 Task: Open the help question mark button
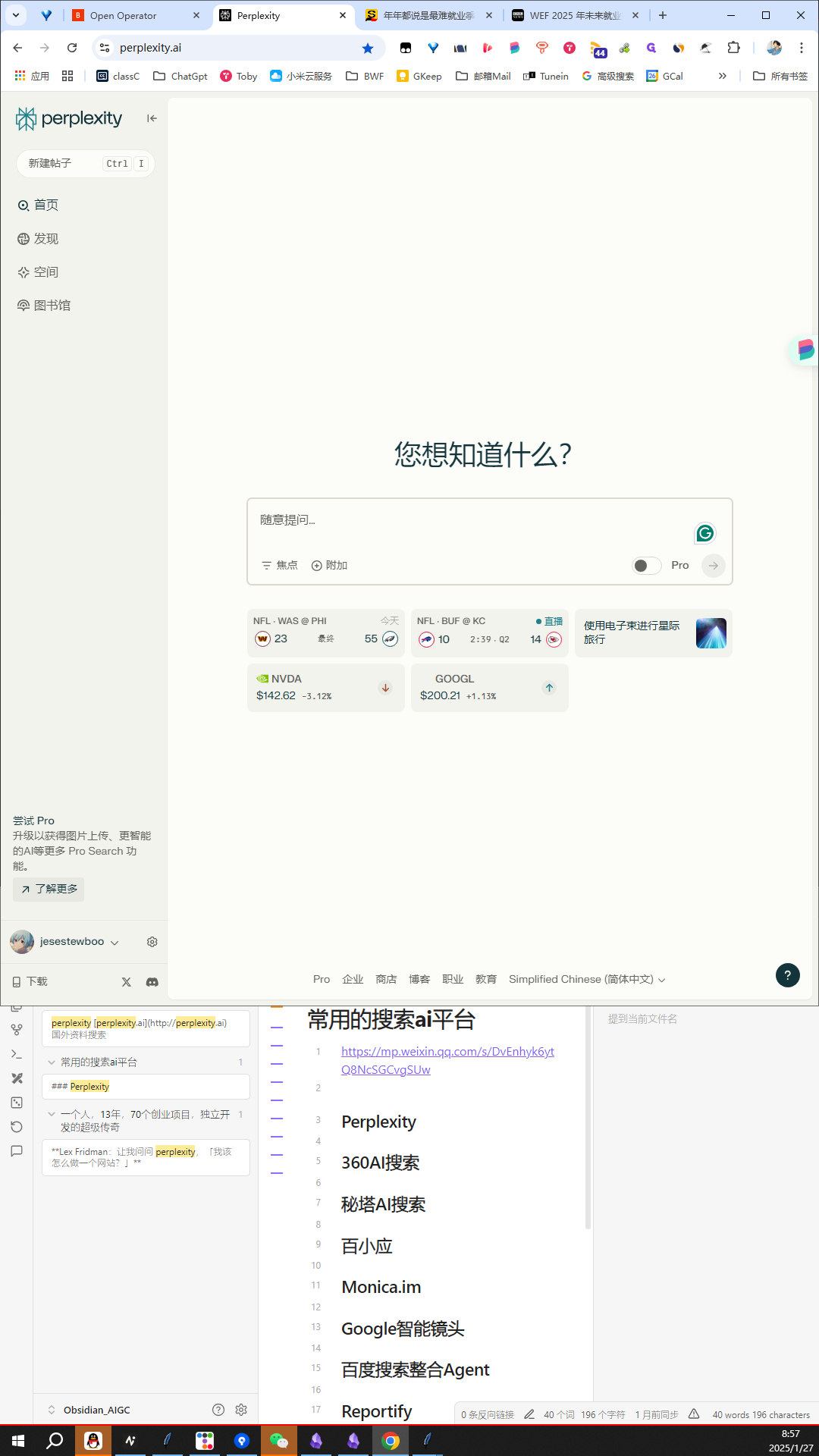pos(787,975)
